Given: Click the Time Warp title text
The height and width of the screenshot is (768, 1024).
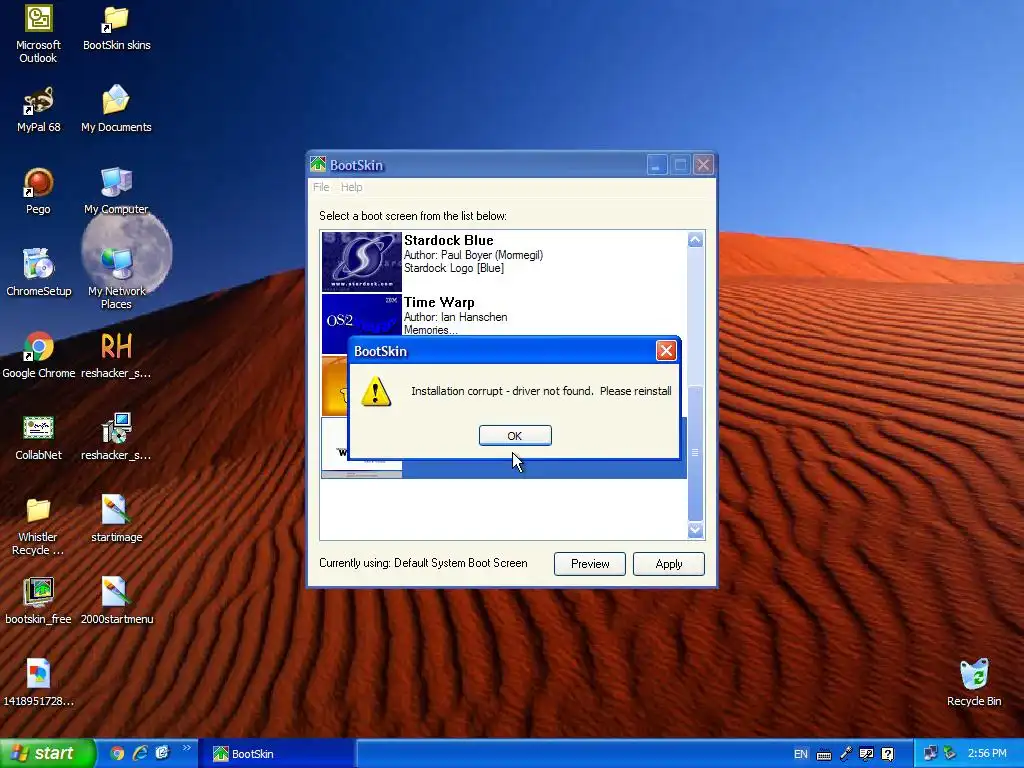Looking at the screenshot, I should pos(439,302).
